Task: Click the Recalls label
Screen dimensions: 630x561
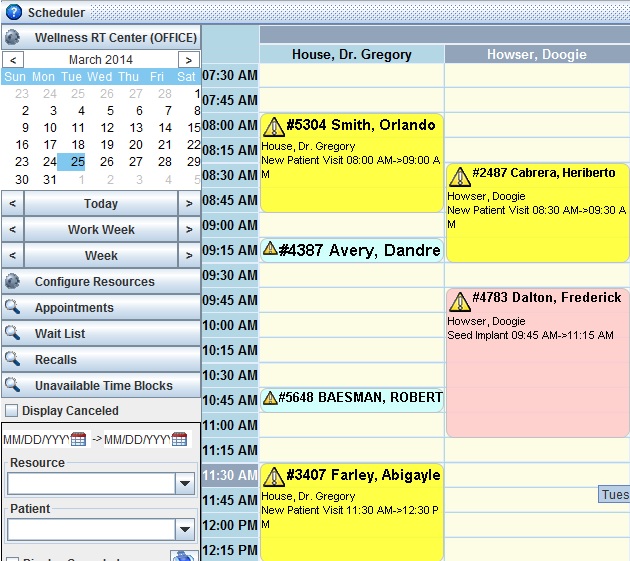Action: pos(55,359)
